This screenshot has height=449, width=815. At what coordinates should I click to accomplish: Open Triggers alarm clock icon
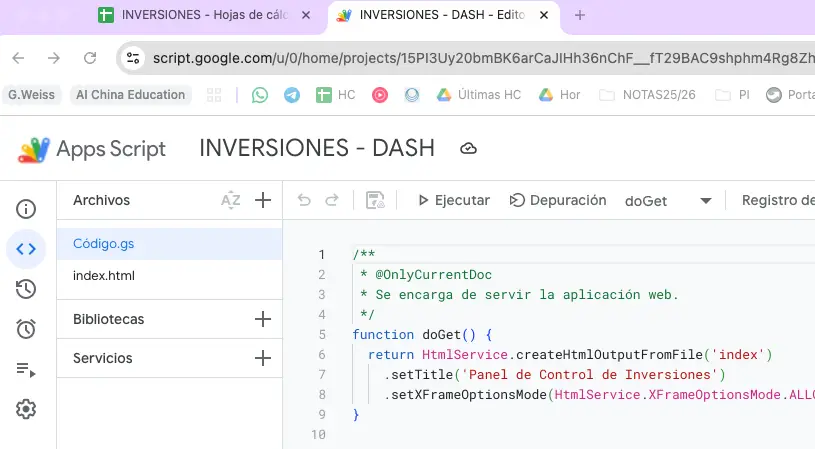[x=26, y=329]
